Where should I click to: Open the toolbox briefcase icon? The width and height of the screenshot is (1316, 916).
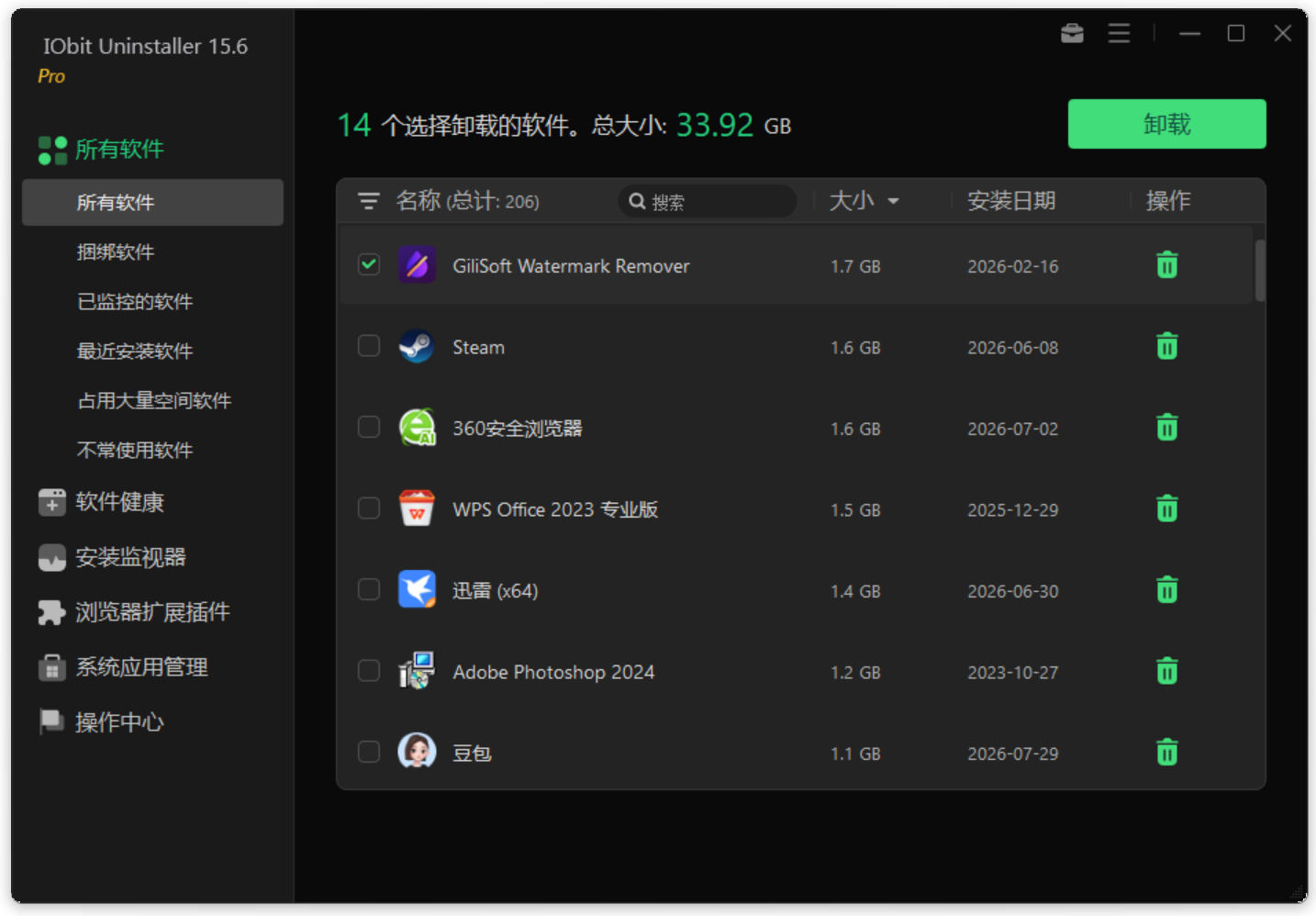coord(1072,34)
